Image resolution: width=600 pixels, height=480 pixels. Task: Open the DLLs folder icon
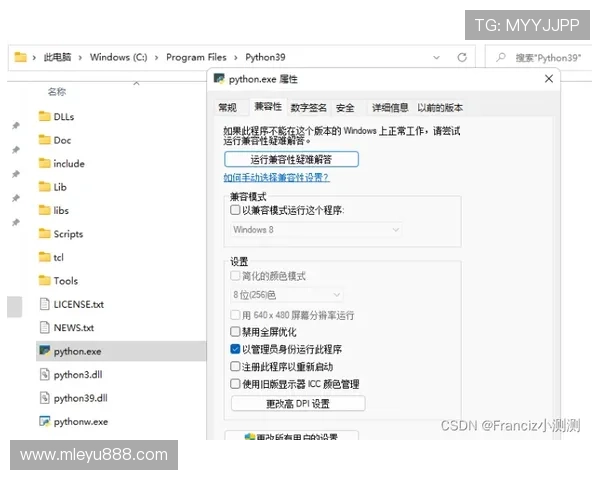click(45, 116)
